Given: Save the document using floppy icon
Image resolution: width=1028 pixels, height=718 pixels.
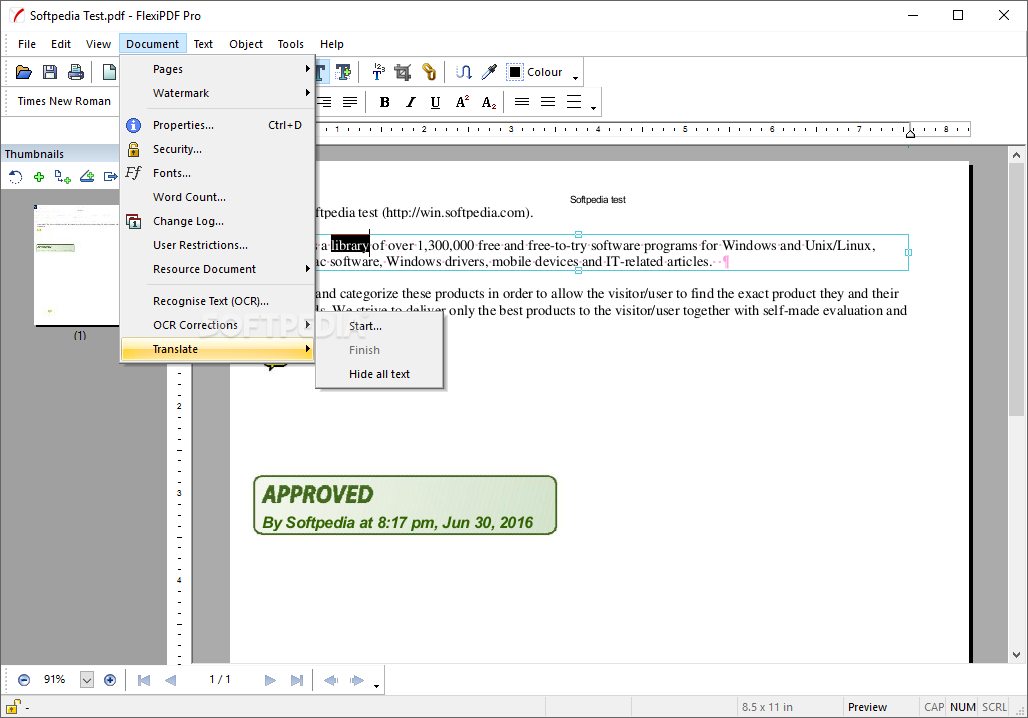Looking at the screenshot, I should coord(50,72).
